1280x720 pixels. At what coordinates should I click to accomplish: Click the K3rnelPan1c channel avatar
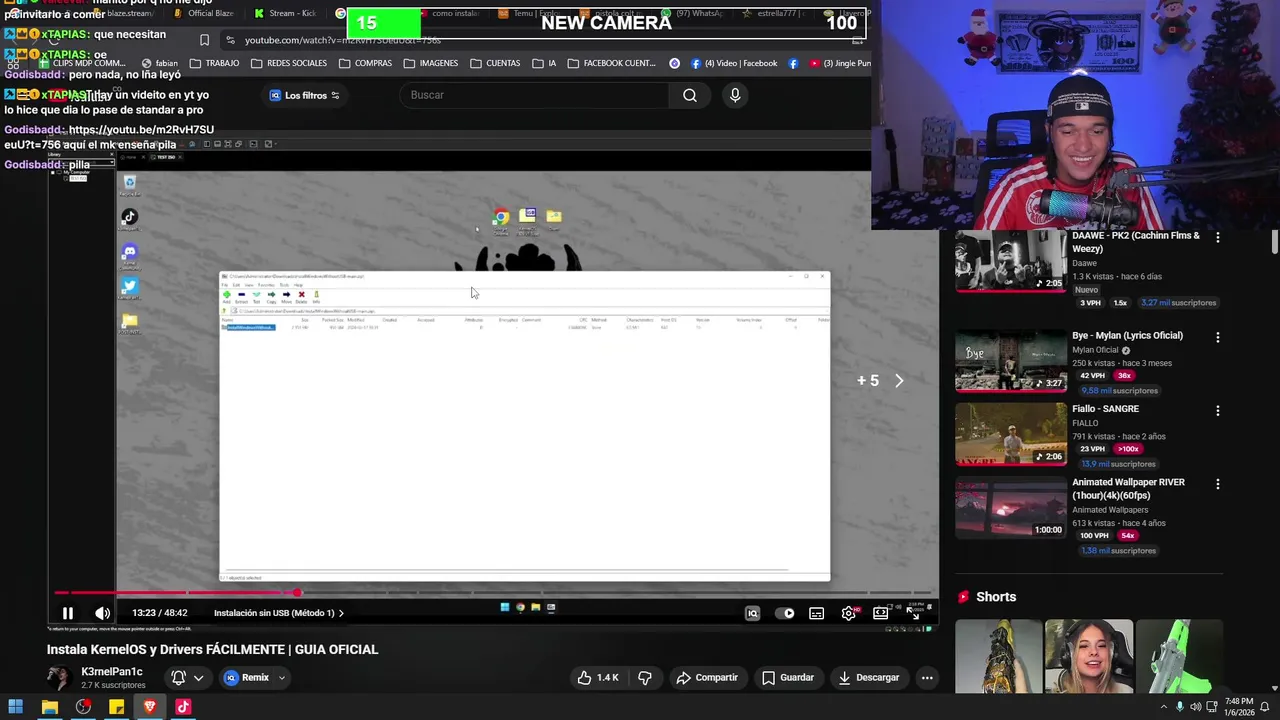click(x=60, y=678)
